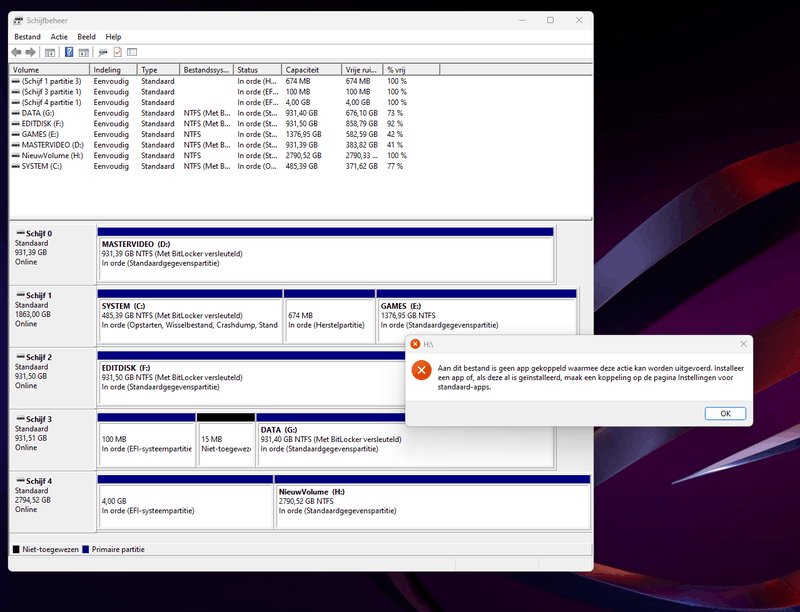Click the toolbar icon with orange checkmark
Image resolution: width=800 pixels, height=612 pixels.
(117, 52)
